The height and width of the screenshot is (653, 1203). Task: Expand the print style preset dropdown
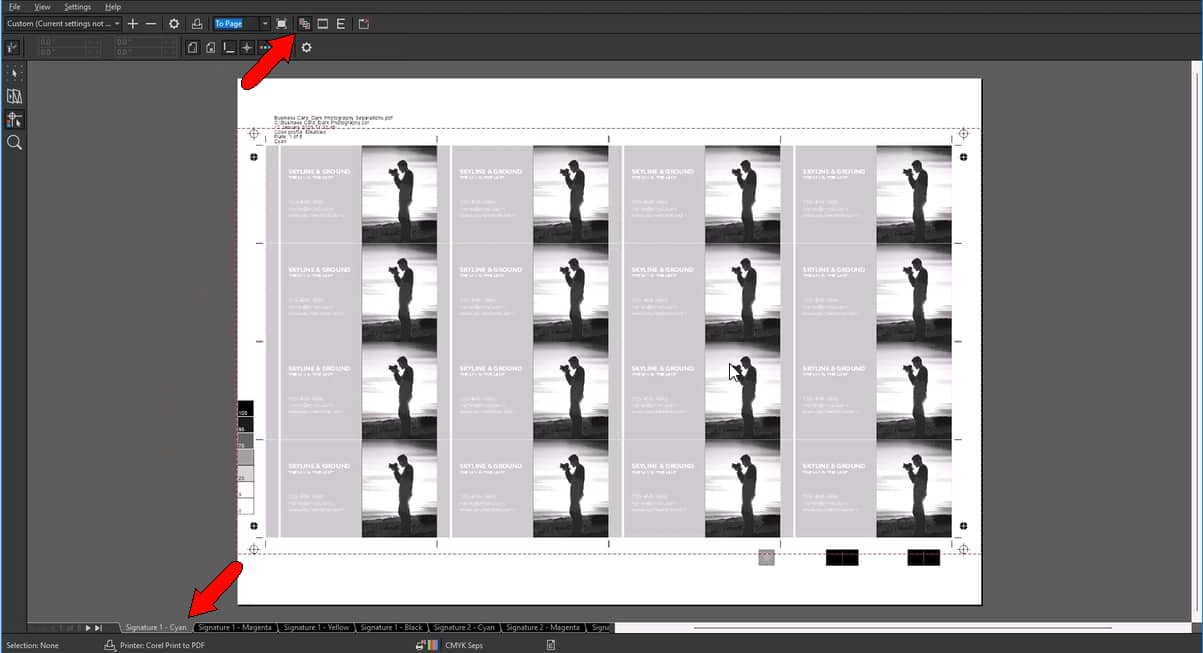(117, 23)
